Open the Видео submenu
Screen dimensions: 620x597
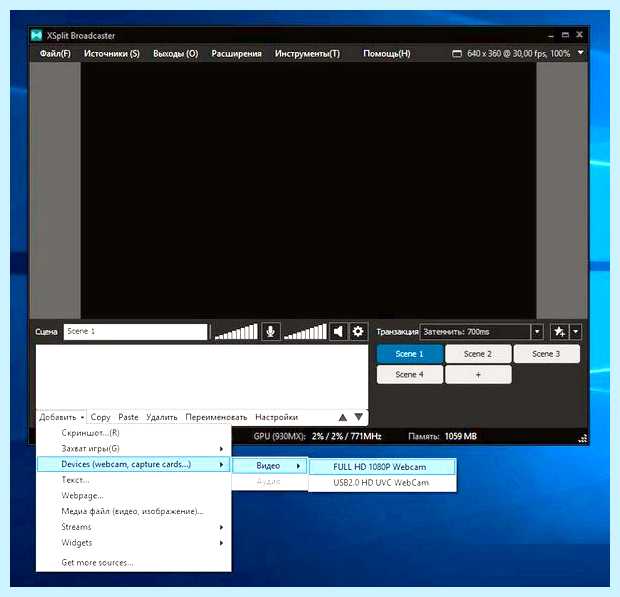pyautogui.click(x=270, y=466)
